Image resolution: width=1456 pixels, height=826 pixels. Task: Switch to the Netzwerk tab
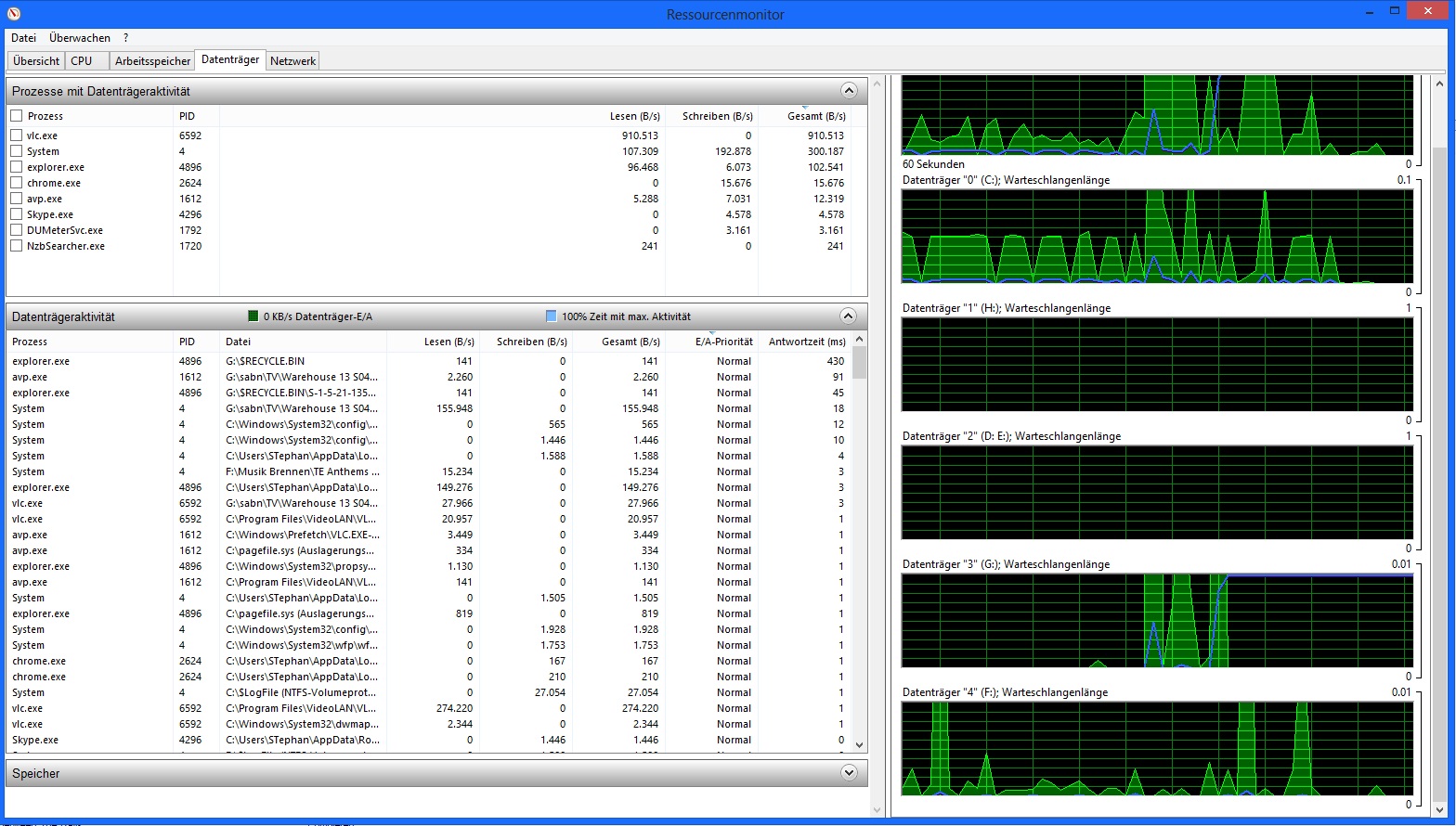tap(292, 61)
